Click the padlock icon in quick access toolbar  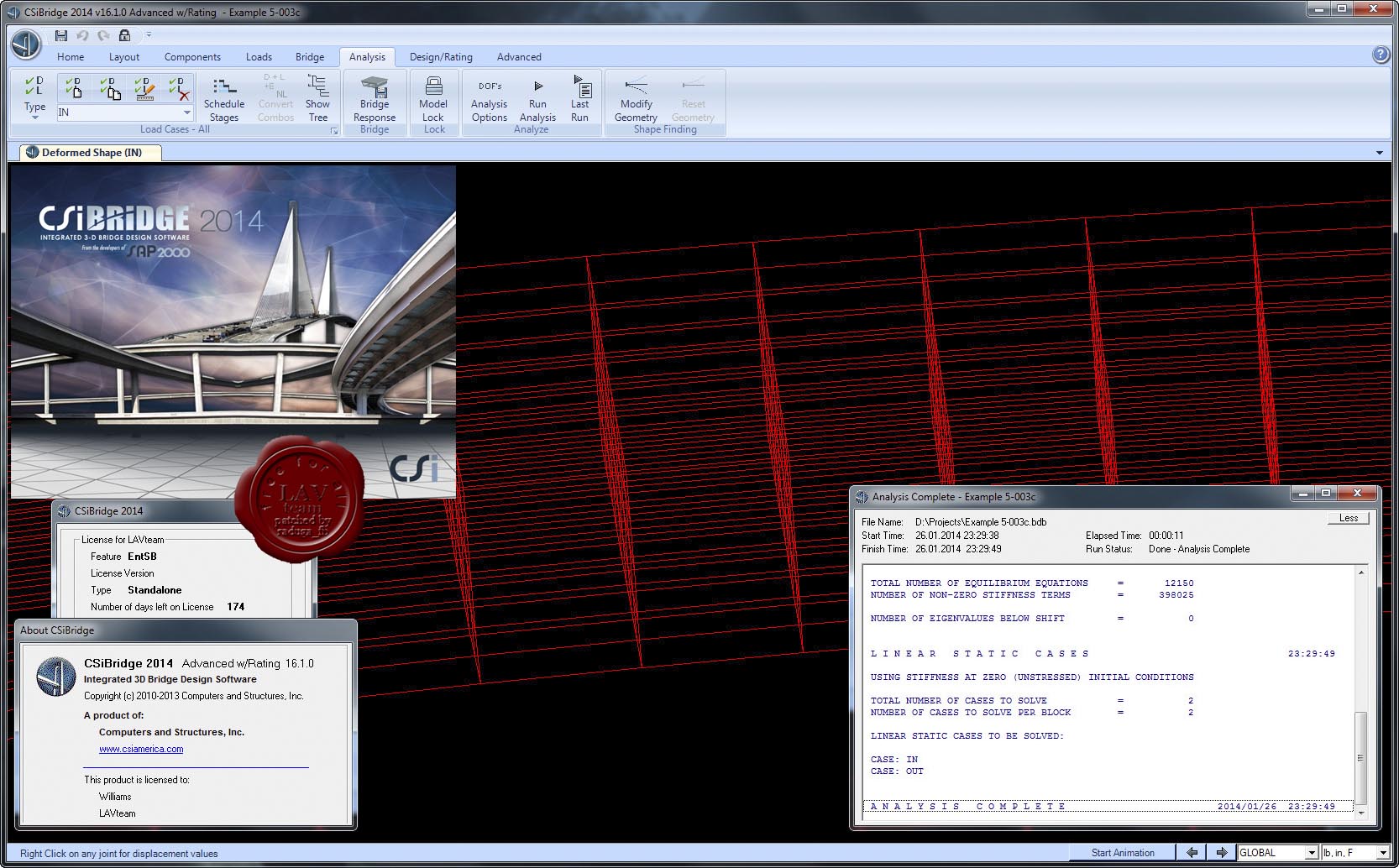click(x=124, y=35)
